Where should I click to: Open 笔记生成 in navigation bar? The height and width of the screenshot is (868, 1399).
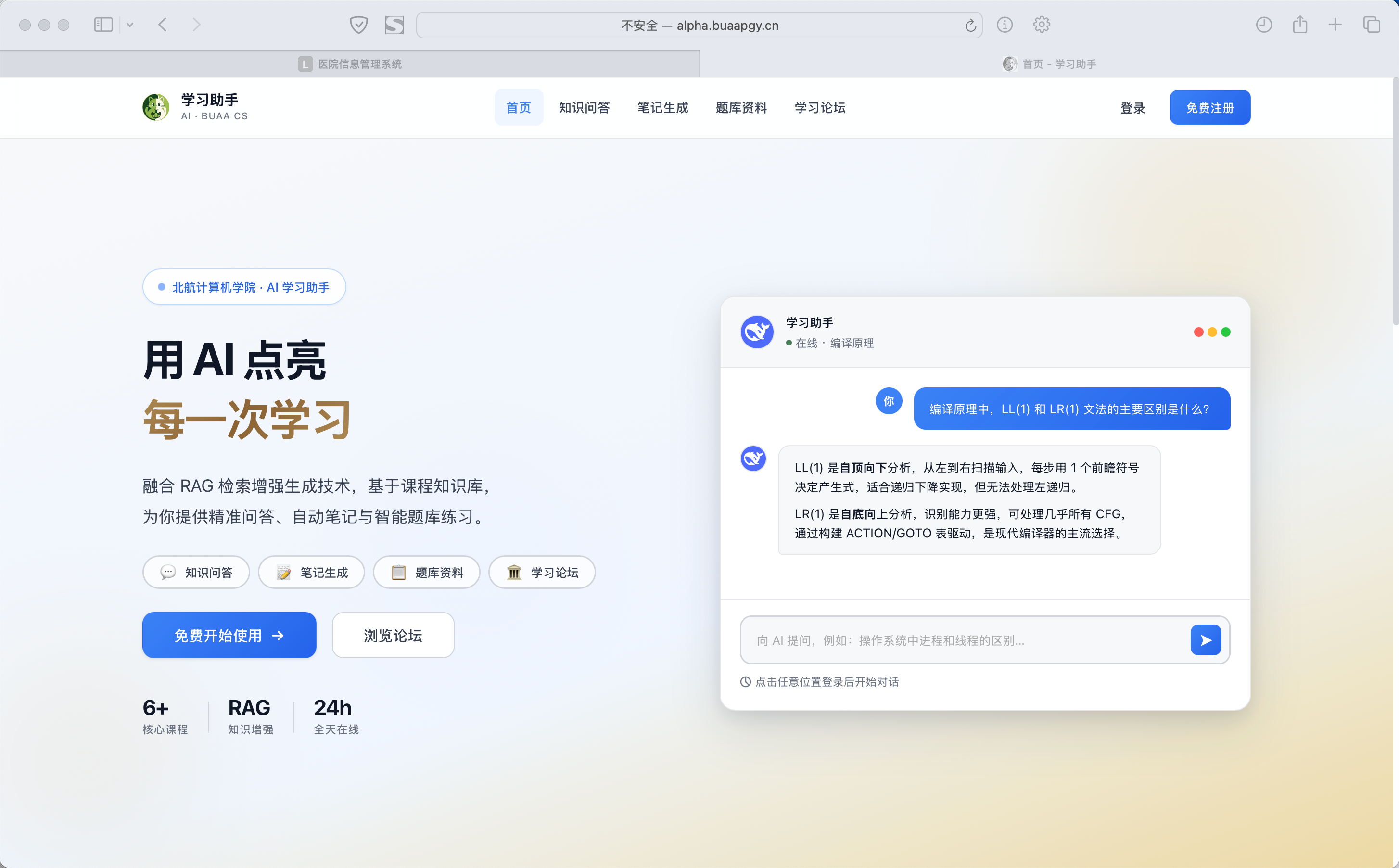(x=663, y=107)
